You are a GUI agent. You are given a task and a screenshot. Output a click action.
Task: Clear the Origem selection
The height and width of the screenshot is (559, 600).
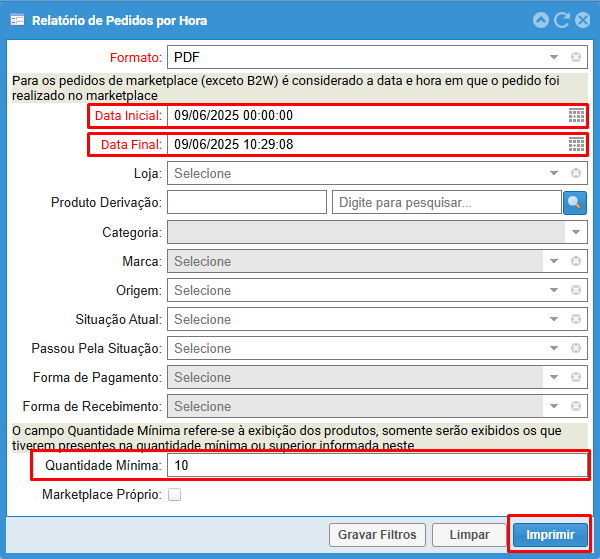tap(576, 290)
